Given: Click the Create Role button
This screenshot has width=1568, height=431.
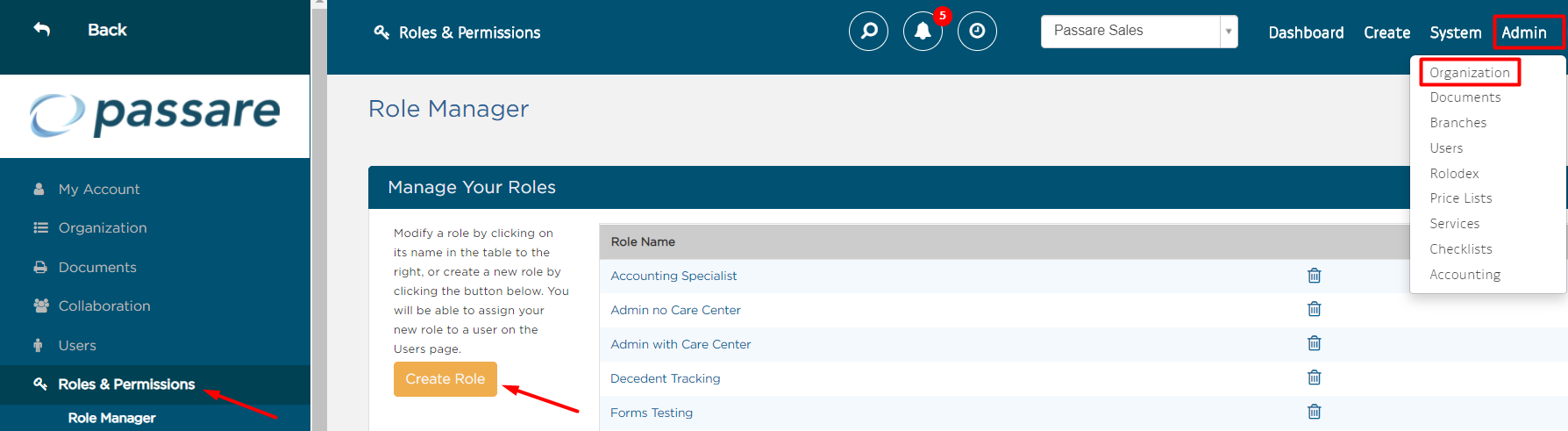Looking at the screenshot, I should tap(445, 379).
